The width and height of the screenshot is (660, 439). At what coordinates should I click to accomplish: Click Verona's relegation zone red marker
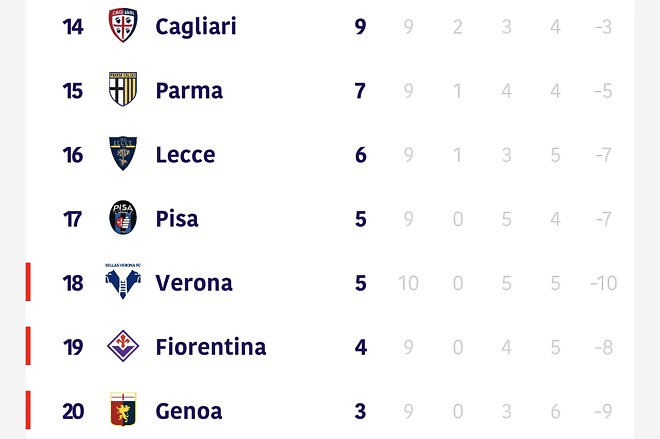pyautogui.click(x=28, y=282)
